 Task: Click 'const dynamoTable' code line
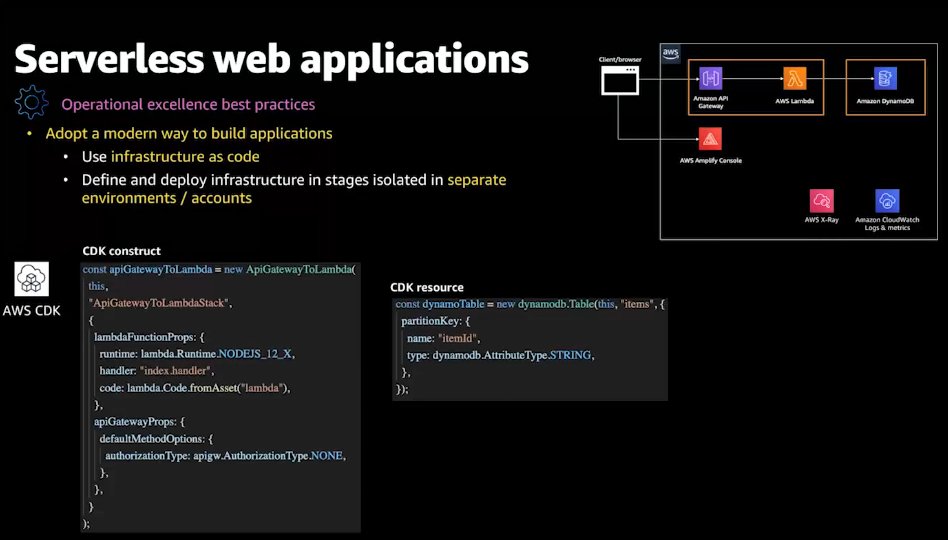coord(530,304)
